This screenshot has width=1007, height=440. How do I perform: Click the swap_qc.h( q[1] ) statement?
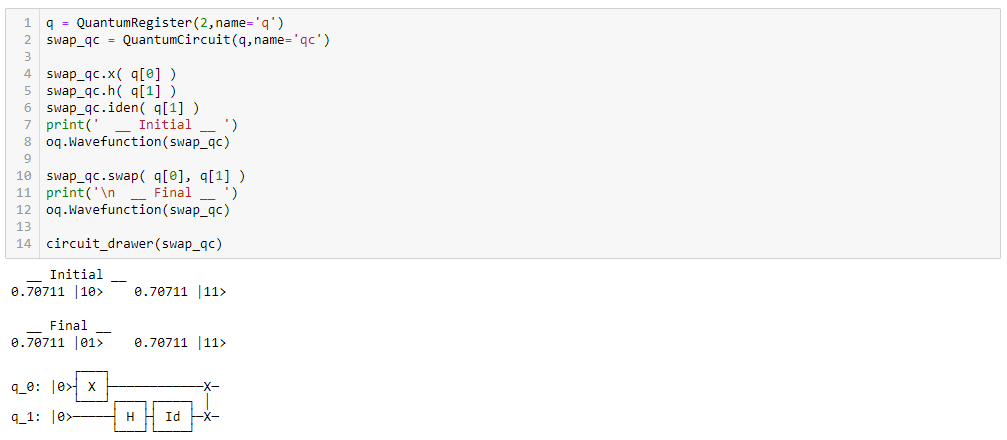coord(111,91)
